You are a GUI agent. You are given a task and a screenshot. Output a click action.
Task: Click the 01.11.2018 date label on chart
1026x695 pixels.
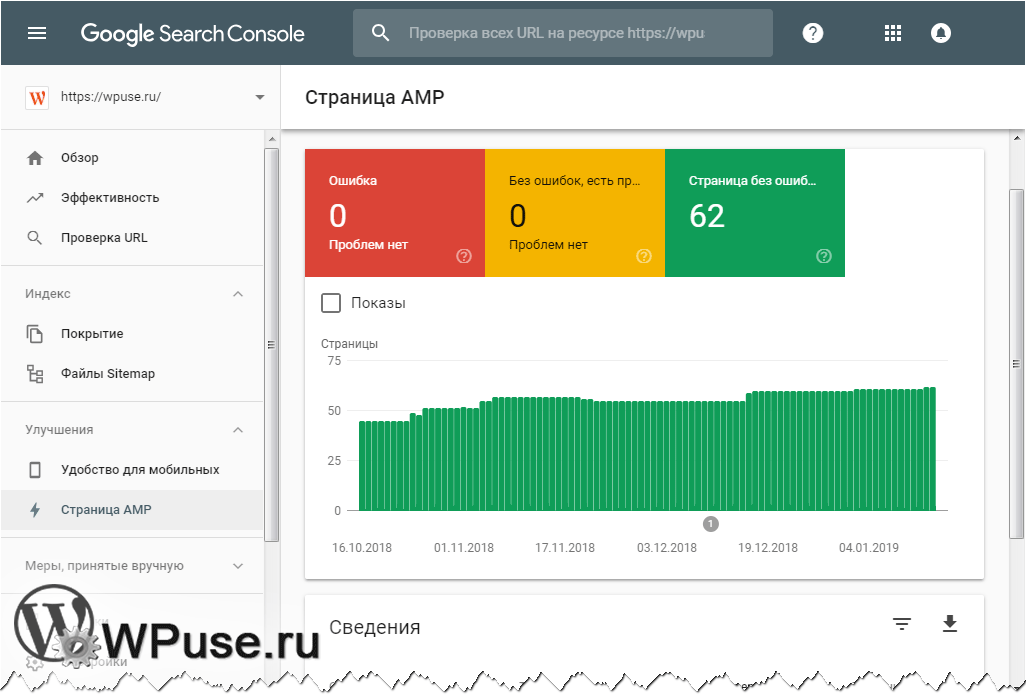(x=464, y=548)
